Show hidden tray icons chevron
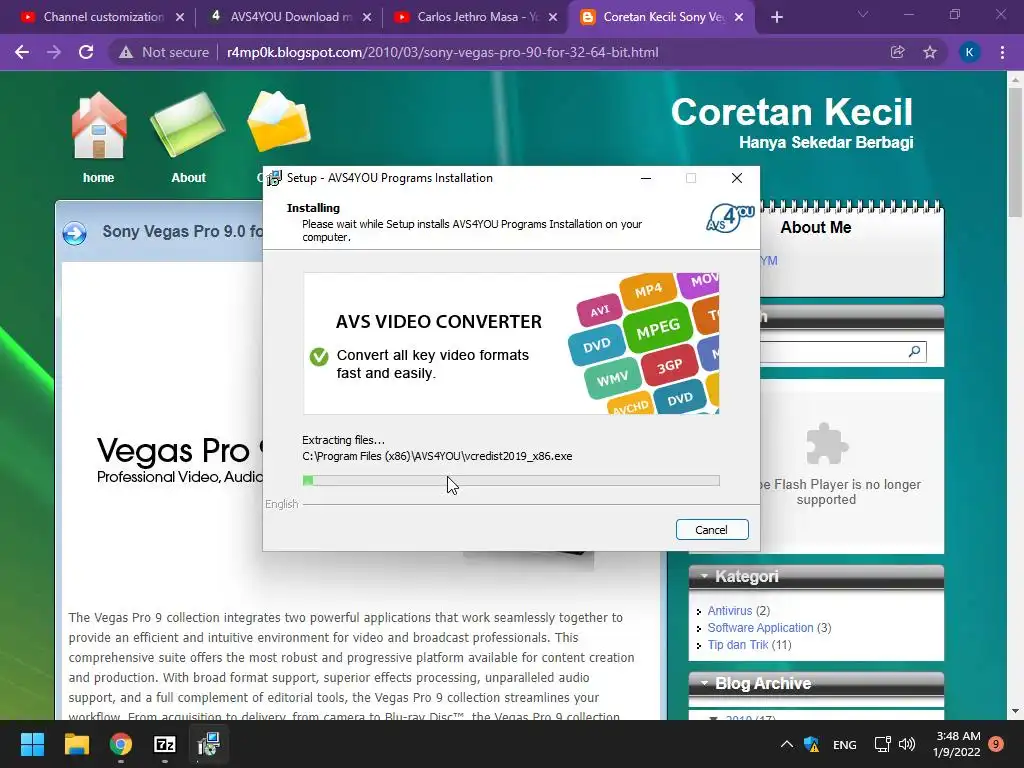Viewport: 1024px width, 768px height. point(787,744)
